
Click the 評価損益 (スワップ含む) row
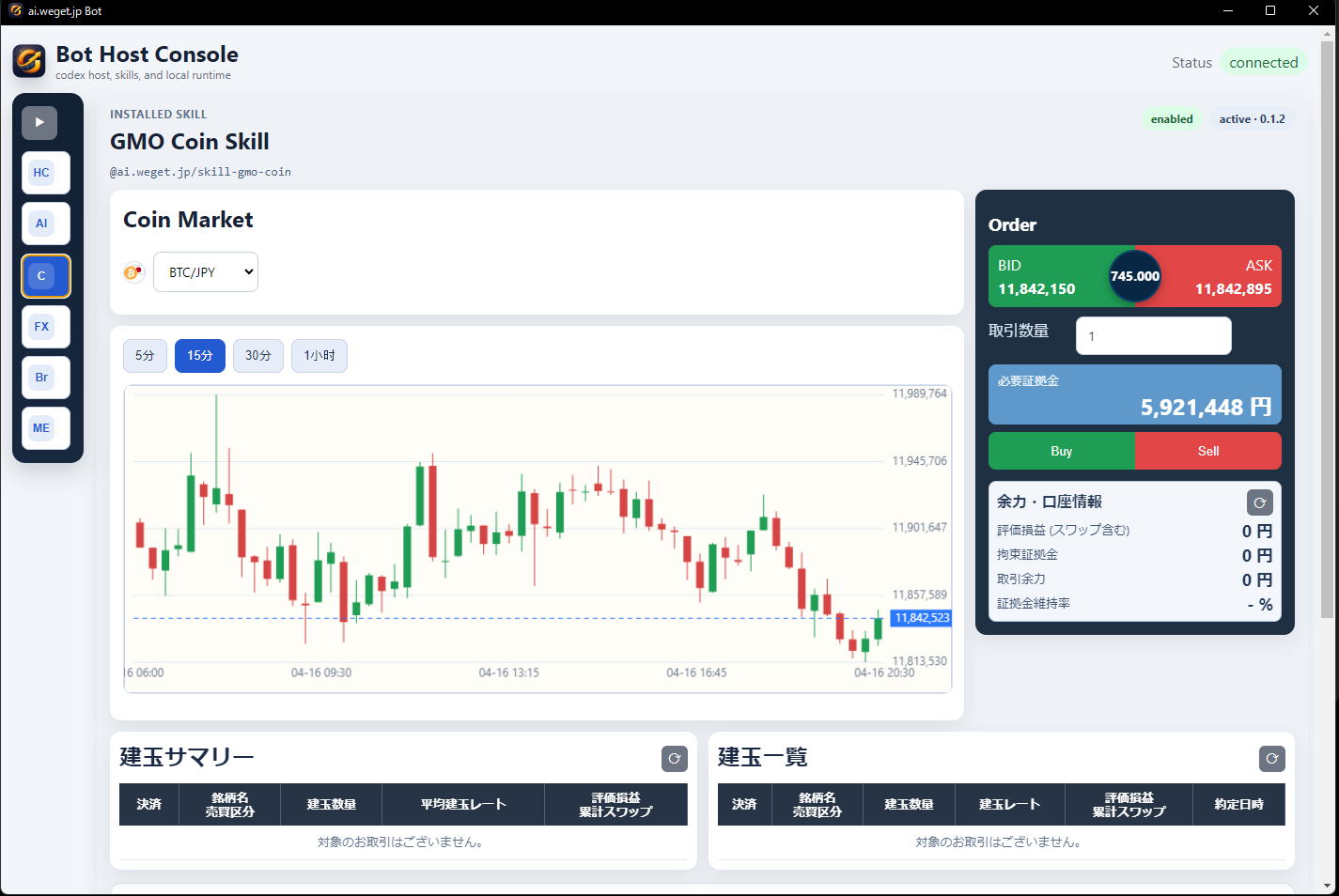pyautogui.click(x=1134, y=531)
